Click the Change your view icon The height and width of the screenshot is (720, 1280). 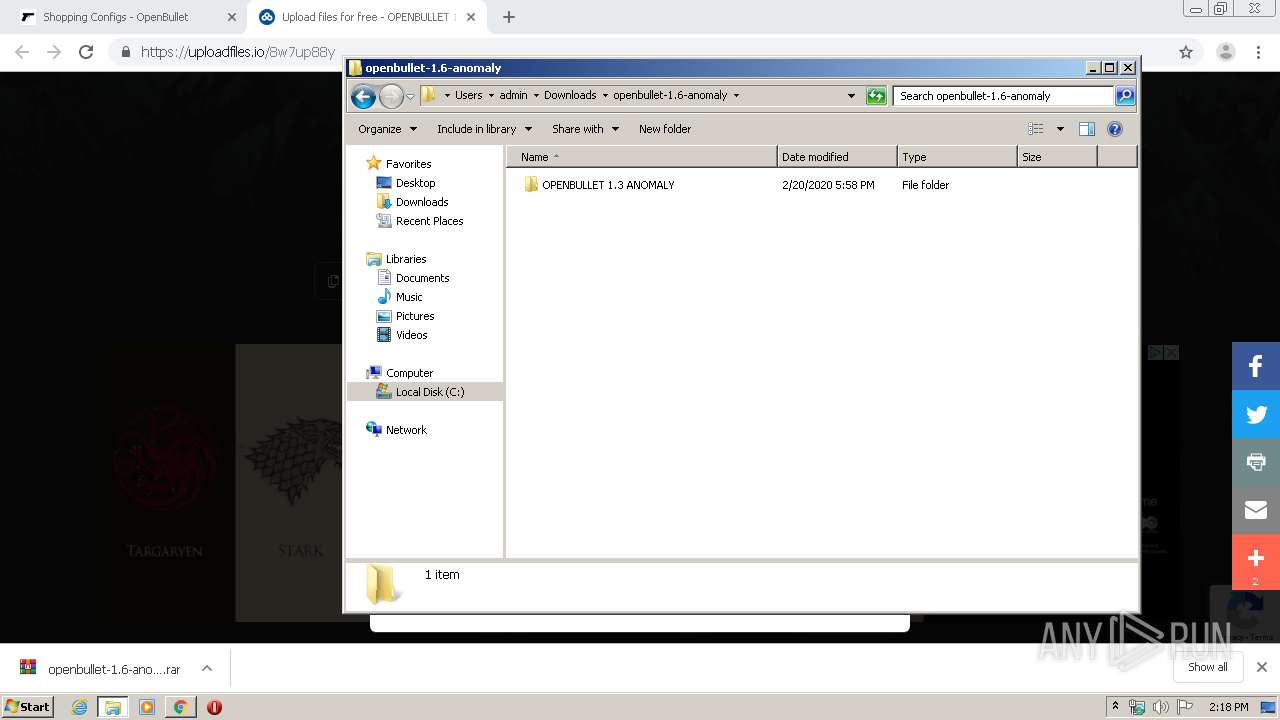[1036, 129]
